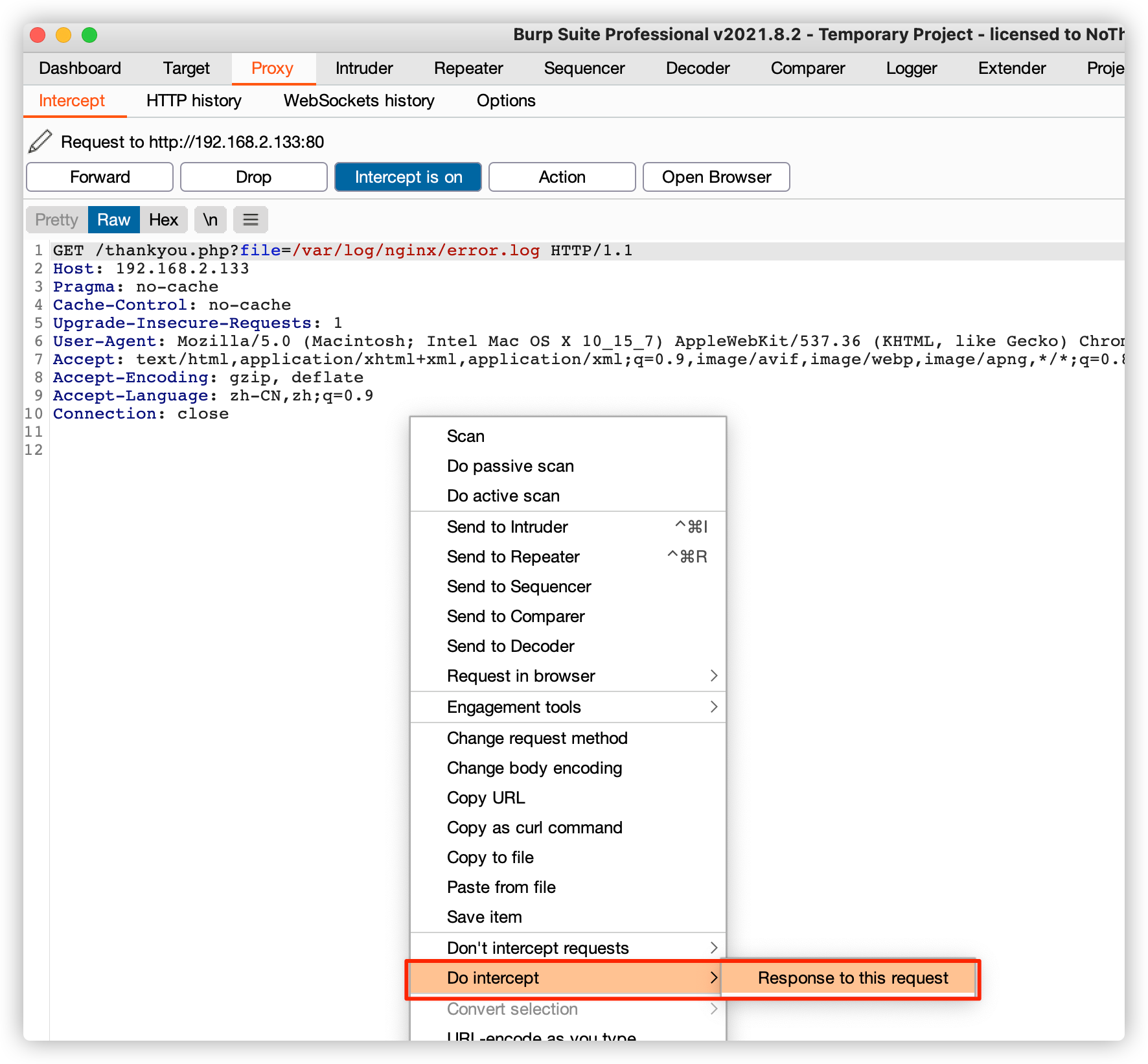Screen dimensions: 1148x1064
Task: Choose Send to Comparer
Action: point(568,616)
